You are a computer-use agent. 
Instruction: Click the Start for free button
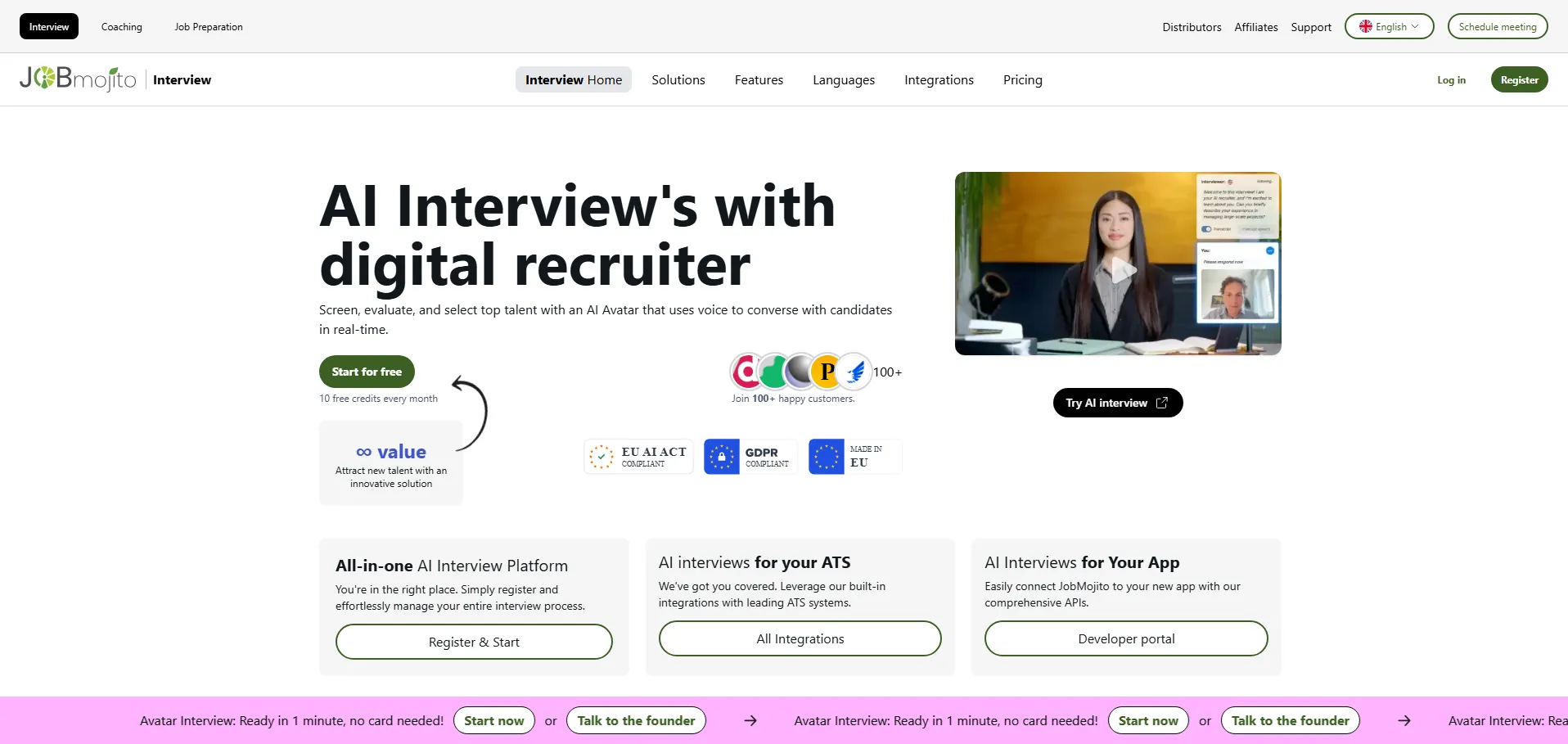click(367, 372)
